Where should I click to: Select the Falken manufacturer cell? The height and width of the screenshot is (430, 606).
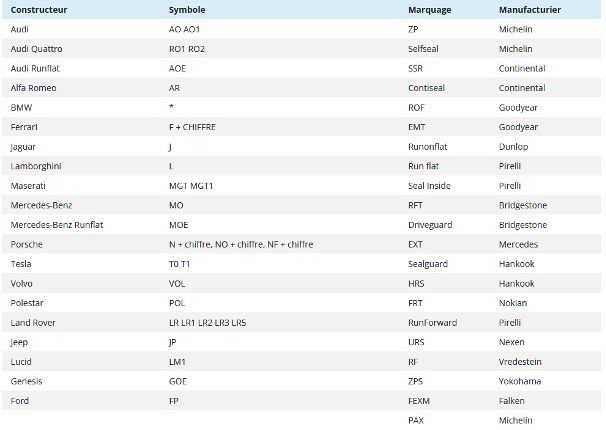point(513,401)
